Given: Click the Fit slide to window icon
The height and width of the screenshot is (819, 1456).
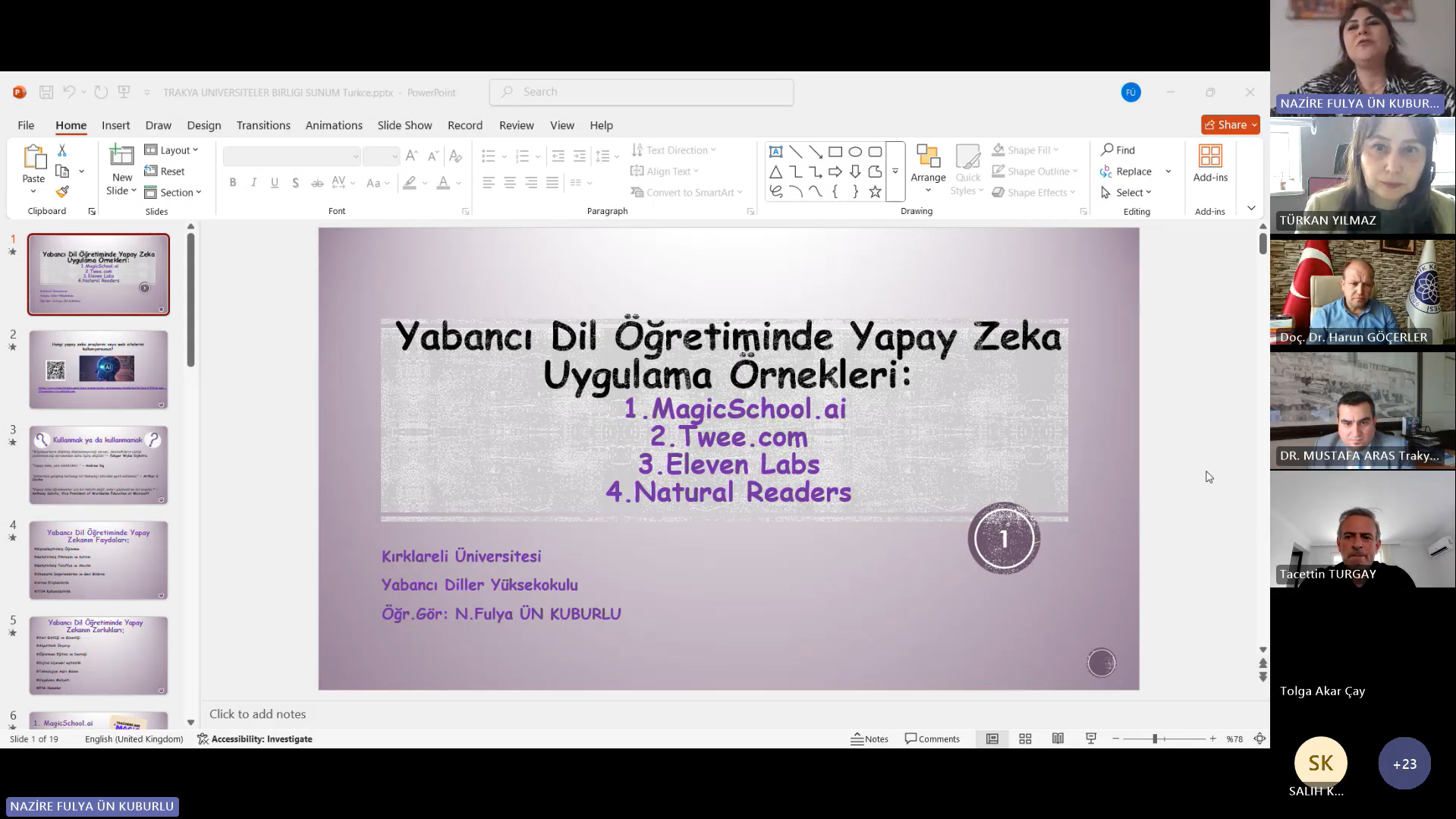Looking at the screenshot, I should 1259,739.
